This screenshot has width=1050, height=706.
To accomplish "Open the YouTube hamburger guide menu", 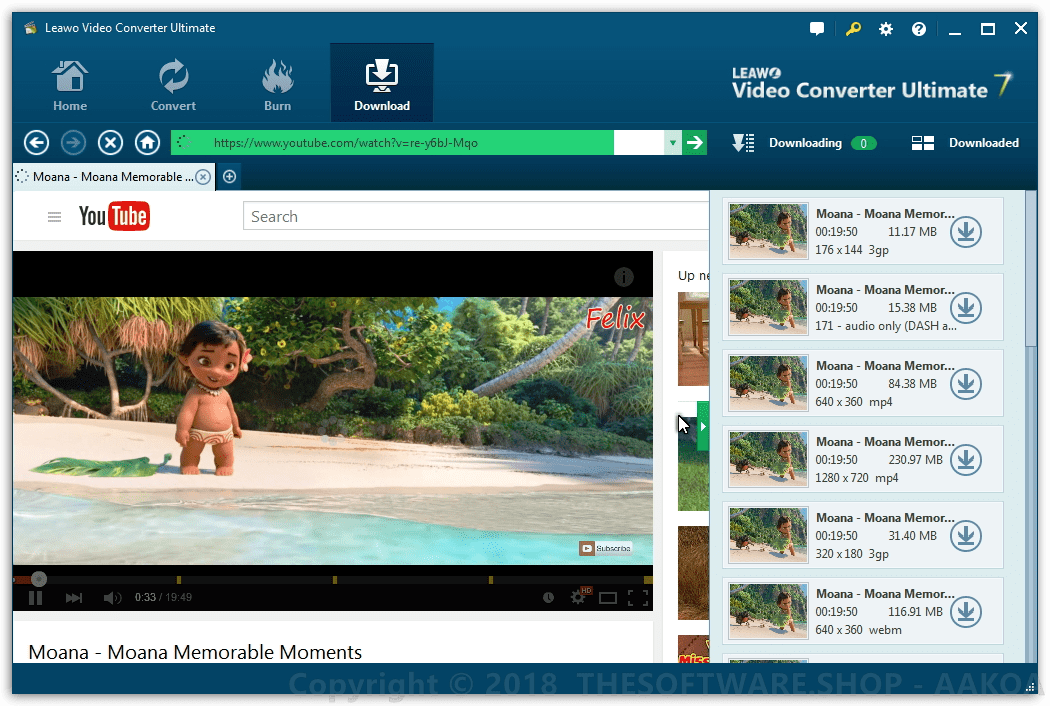I will coord(55,217).
